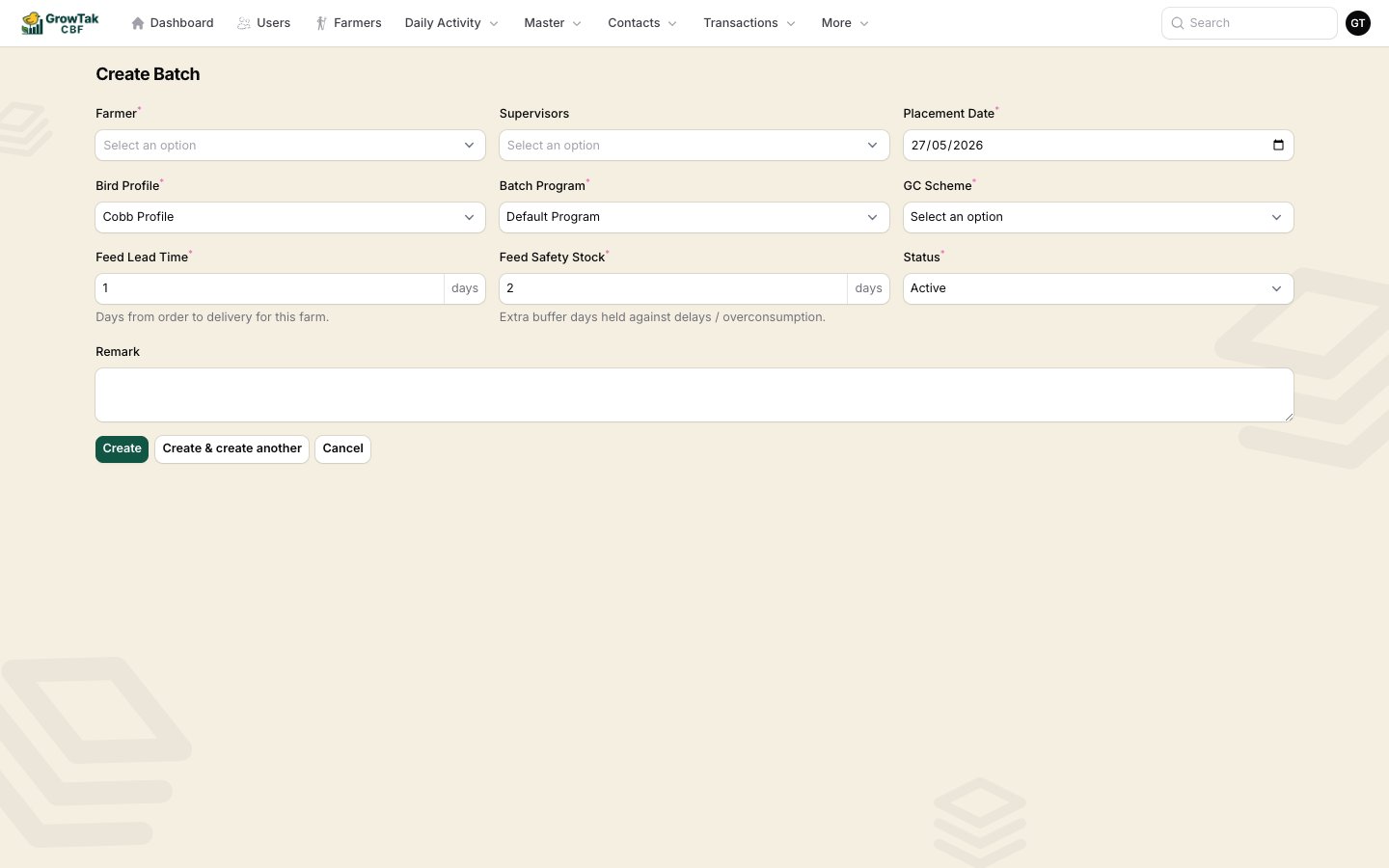Click the Supervisors field label

534,114
